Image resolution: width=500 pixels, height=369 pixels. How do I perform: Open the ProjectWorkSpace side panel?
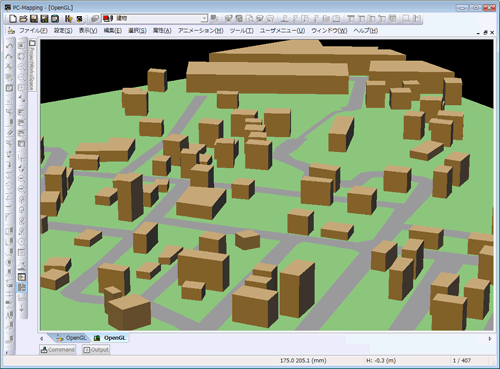(x=32, y=65)
